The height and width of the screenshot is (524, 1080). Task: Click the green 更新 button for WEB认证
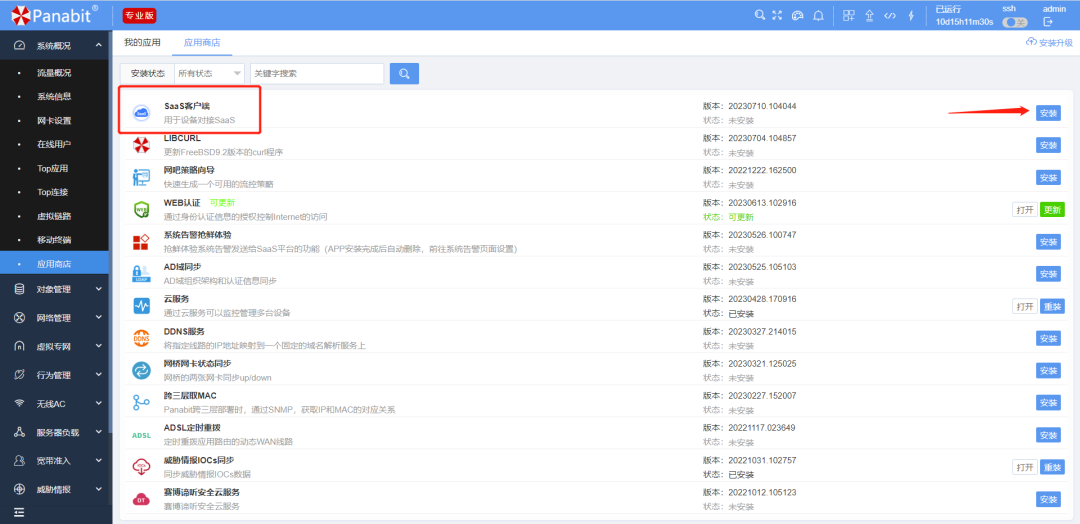[x=1052, y=210]
